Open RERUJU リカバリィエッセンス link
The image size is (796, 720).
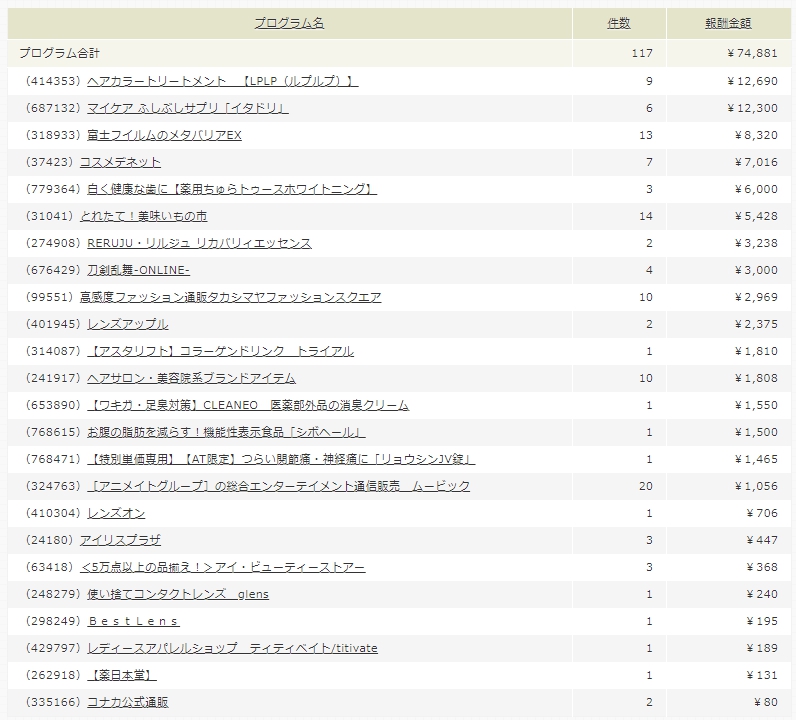coord(199,243)
